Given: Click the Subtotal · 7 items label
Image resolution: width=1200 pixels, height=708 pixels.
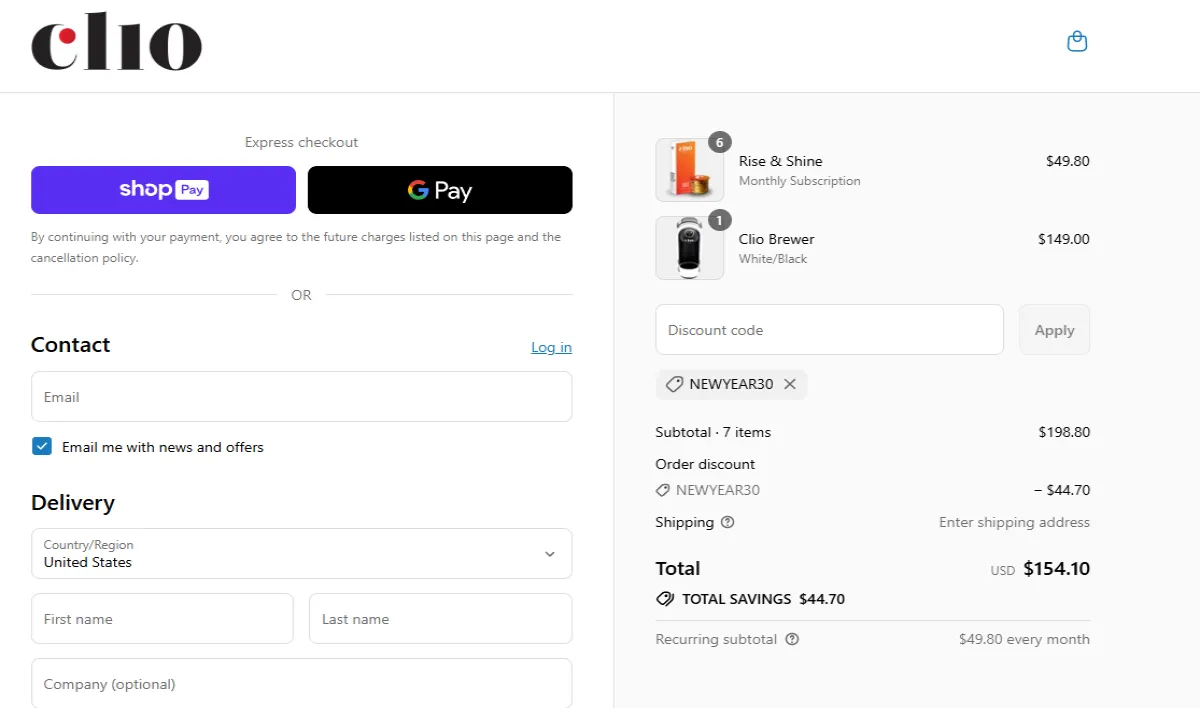Looking at the screenshot, I should [713, 432].
